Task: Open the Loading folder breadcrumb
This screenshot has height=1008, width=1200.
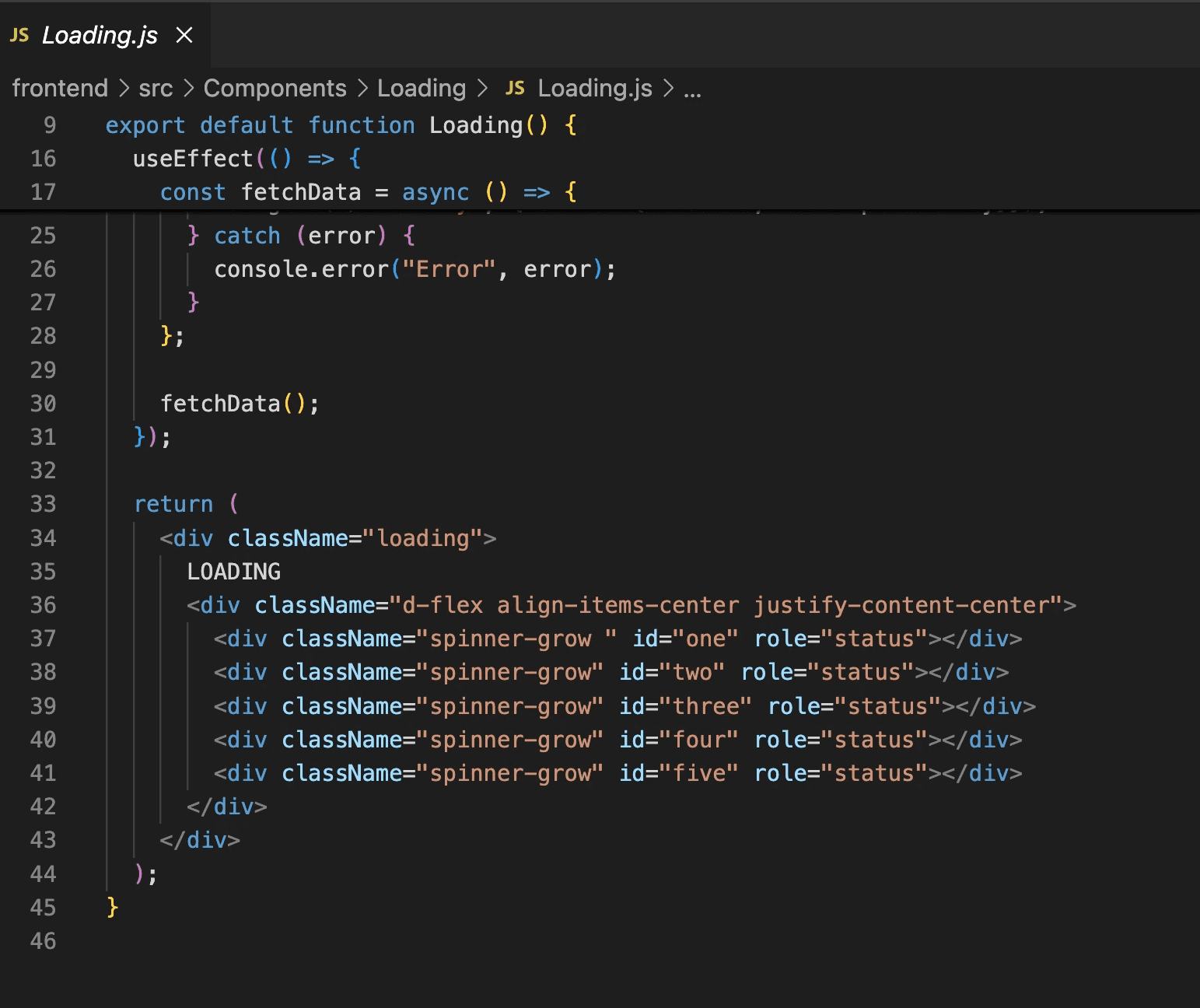Action: (422, 88)
